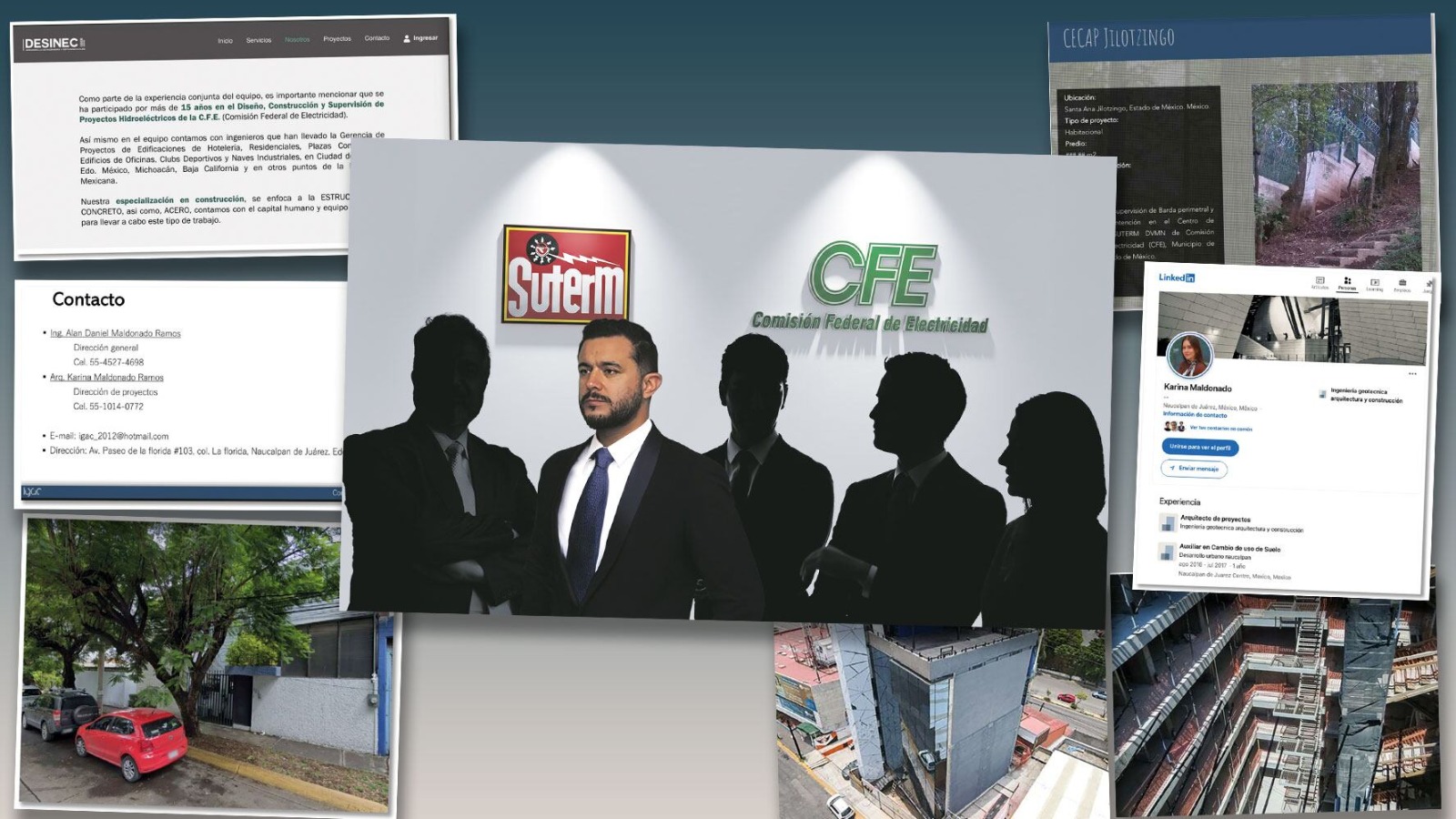This screenshot has height=819, width=1456.
Task: Go to the Servicios menu item
Action: 258,40
